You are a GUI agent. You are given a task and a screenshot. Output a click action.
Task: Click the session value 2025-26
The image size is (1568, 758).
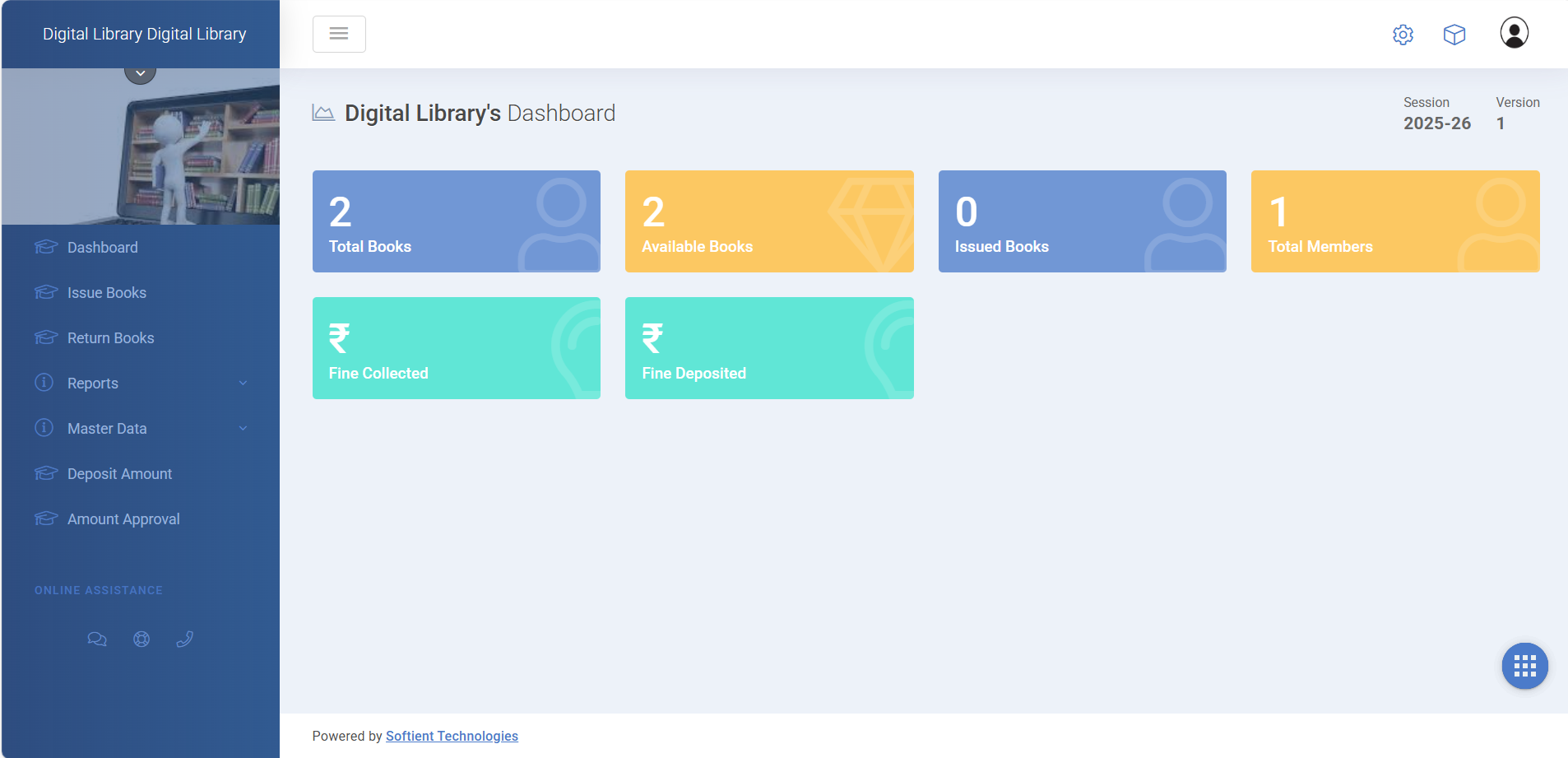(x=1437, y=123)
